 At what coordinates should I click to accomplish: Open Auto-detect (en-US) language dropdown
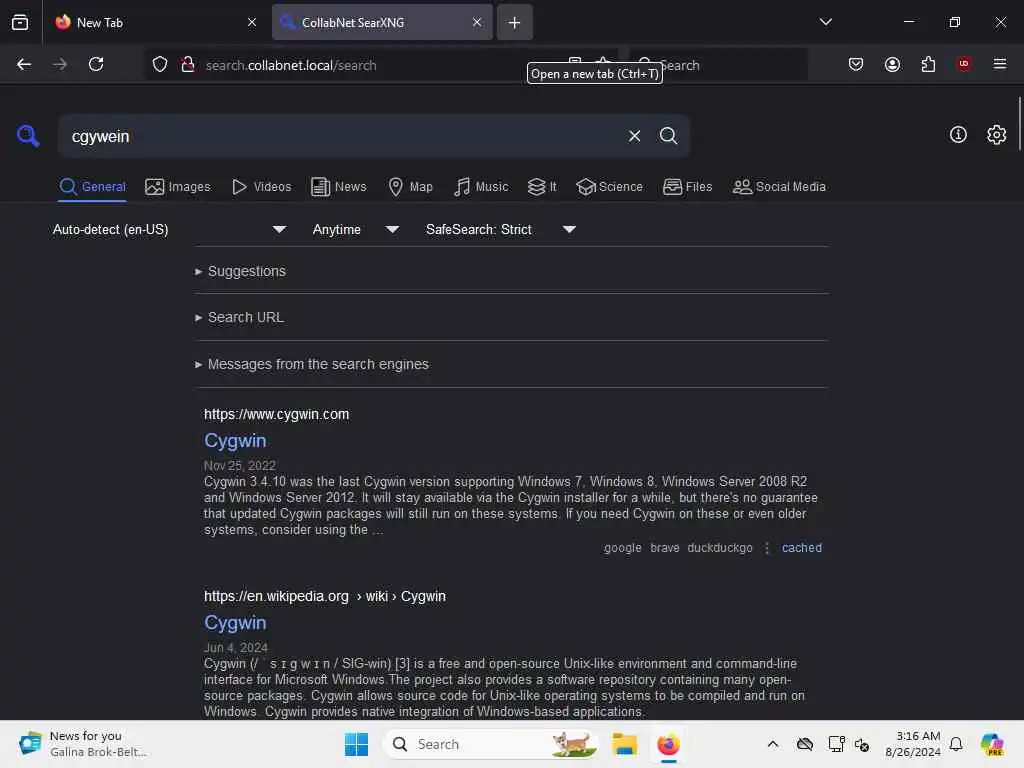169,229
